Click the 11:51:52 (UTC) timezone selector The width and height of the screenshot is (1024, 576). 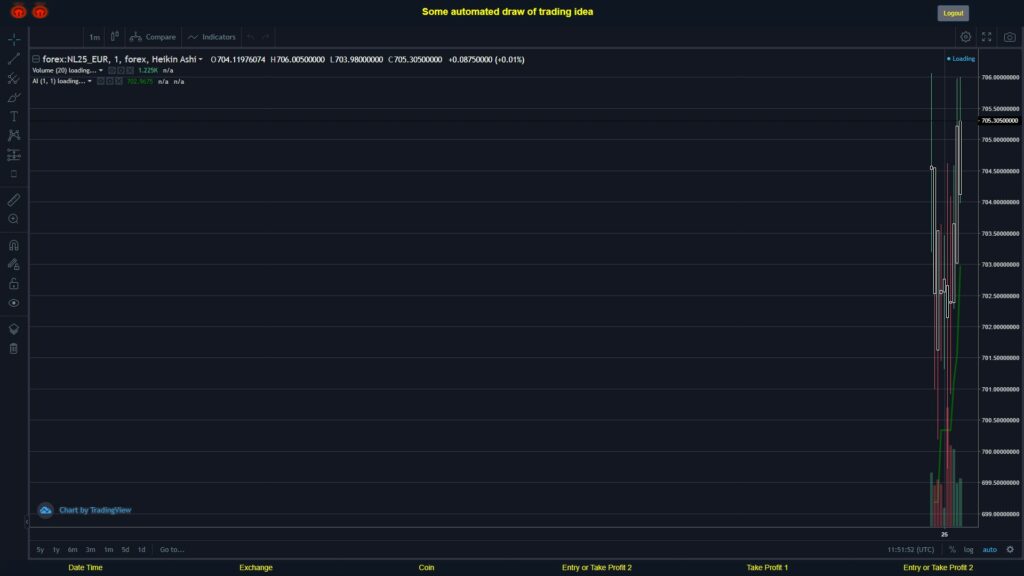click(910, 550)
